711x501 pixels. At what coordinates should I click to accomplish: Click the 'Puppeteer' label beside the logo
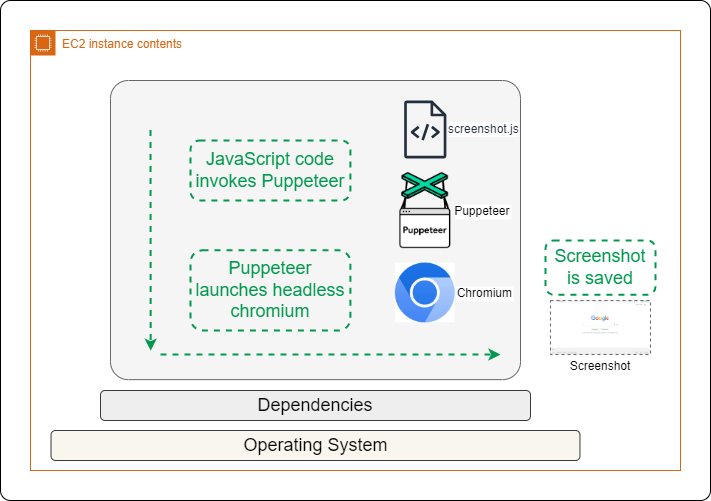[x=482, y=211]
